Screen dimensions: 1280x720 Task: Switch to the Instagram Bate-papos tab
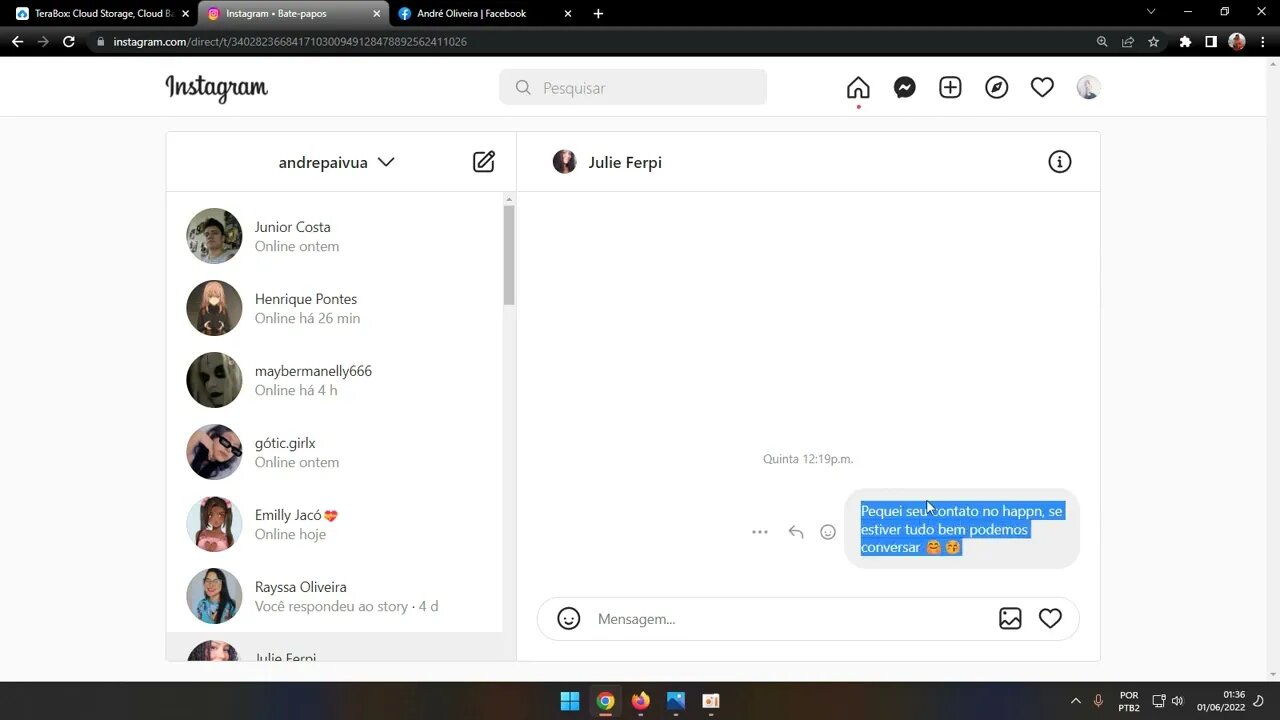[x=292, y=14]
